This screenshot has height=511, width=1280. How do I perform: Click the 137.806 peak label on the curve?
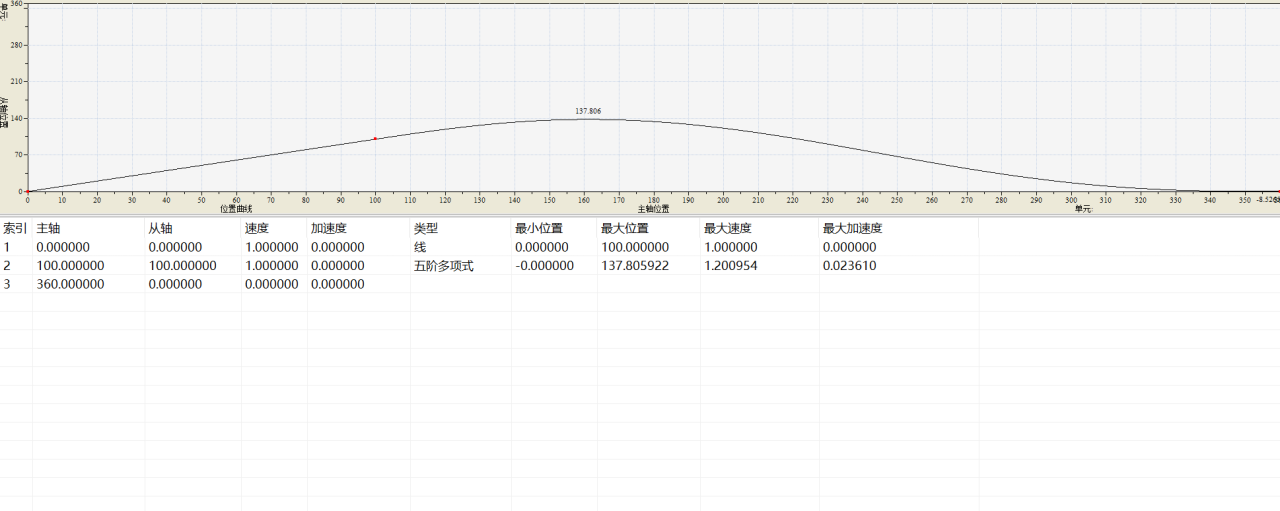pos(588,111)
